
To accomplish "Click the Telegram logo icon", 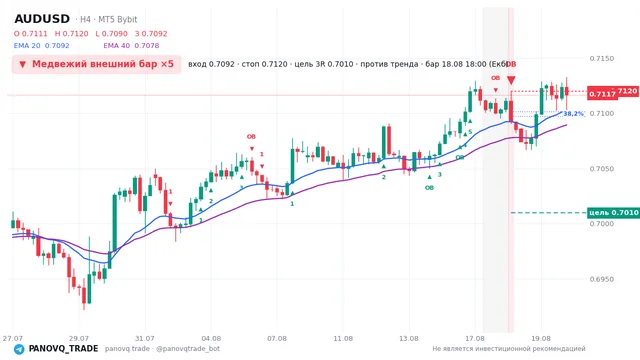I will coord(19,349).
